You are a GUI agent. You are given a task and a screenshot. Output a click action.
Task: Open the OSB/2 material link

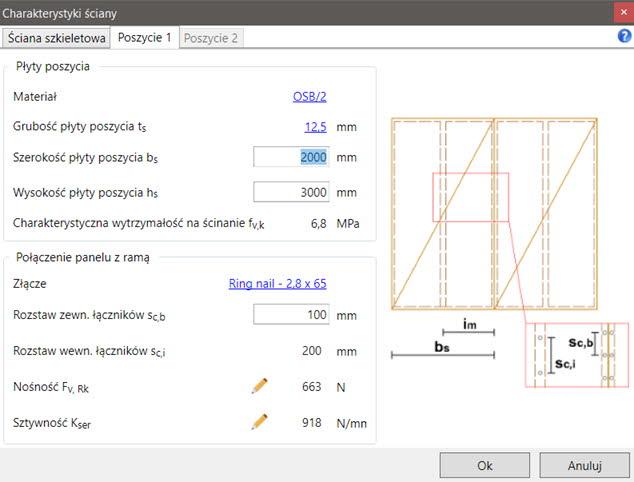(309, 97)
